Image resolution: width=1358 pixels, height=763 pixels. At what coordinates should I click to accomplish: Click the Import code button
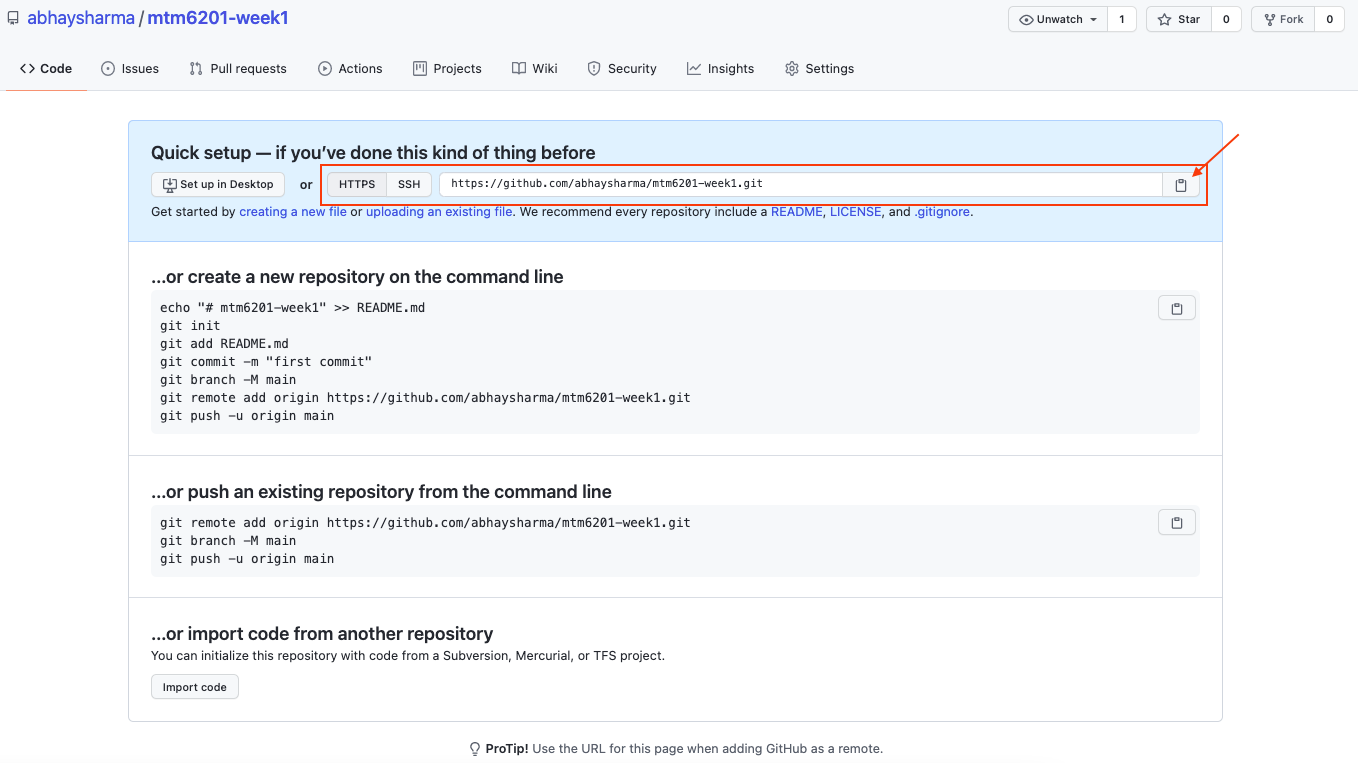[x=195, y=687]
